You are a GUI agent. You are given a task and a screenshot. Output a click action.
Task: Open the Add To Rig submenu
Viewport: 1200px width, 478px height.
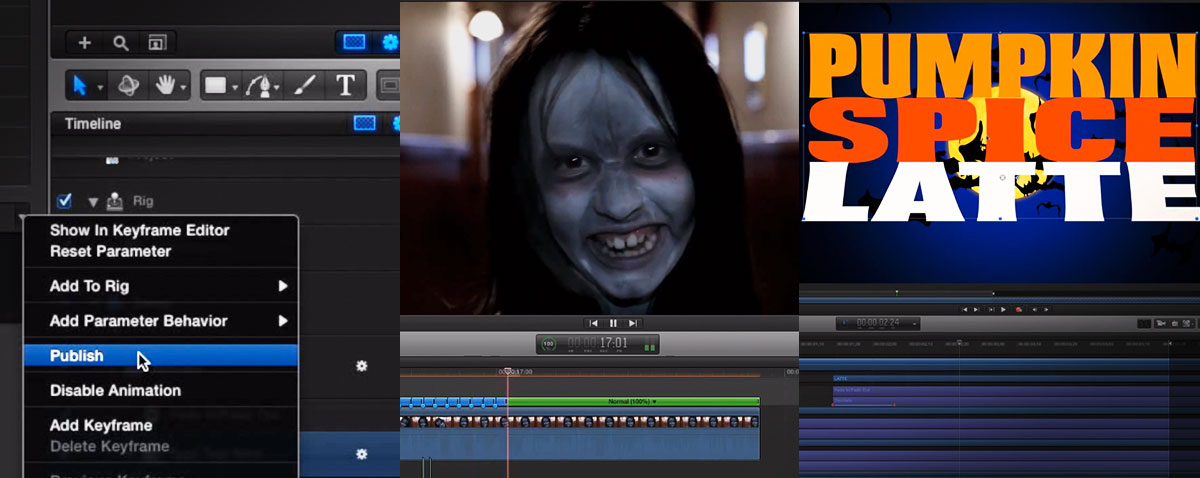pos(160,286)
